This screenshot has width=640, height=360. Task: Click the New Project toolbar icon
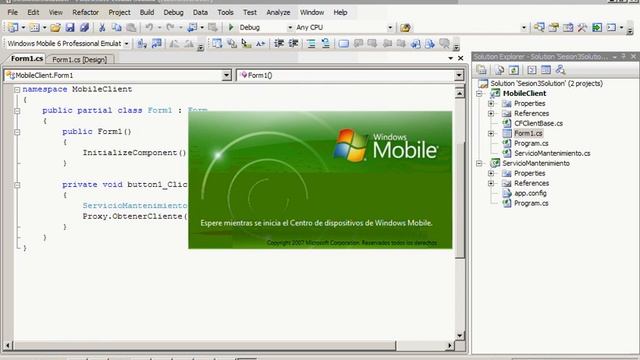tap(13, 27)
